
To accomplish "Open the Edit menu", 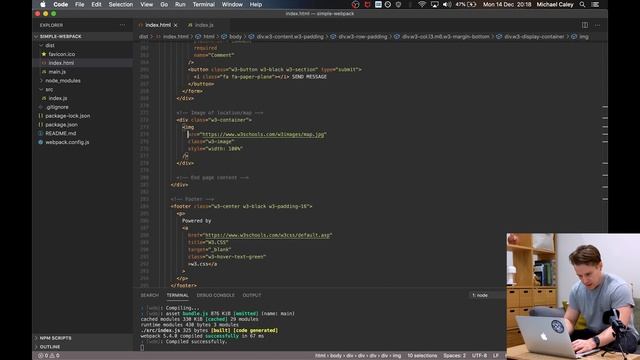I will point(96,4).
